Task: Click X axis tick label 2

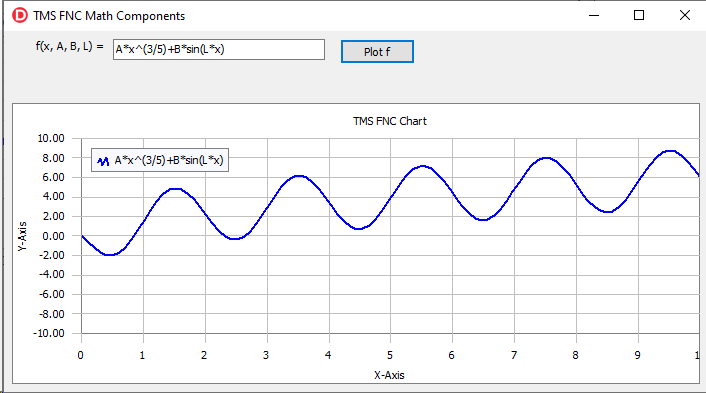Action: click(x=204, y=355)
